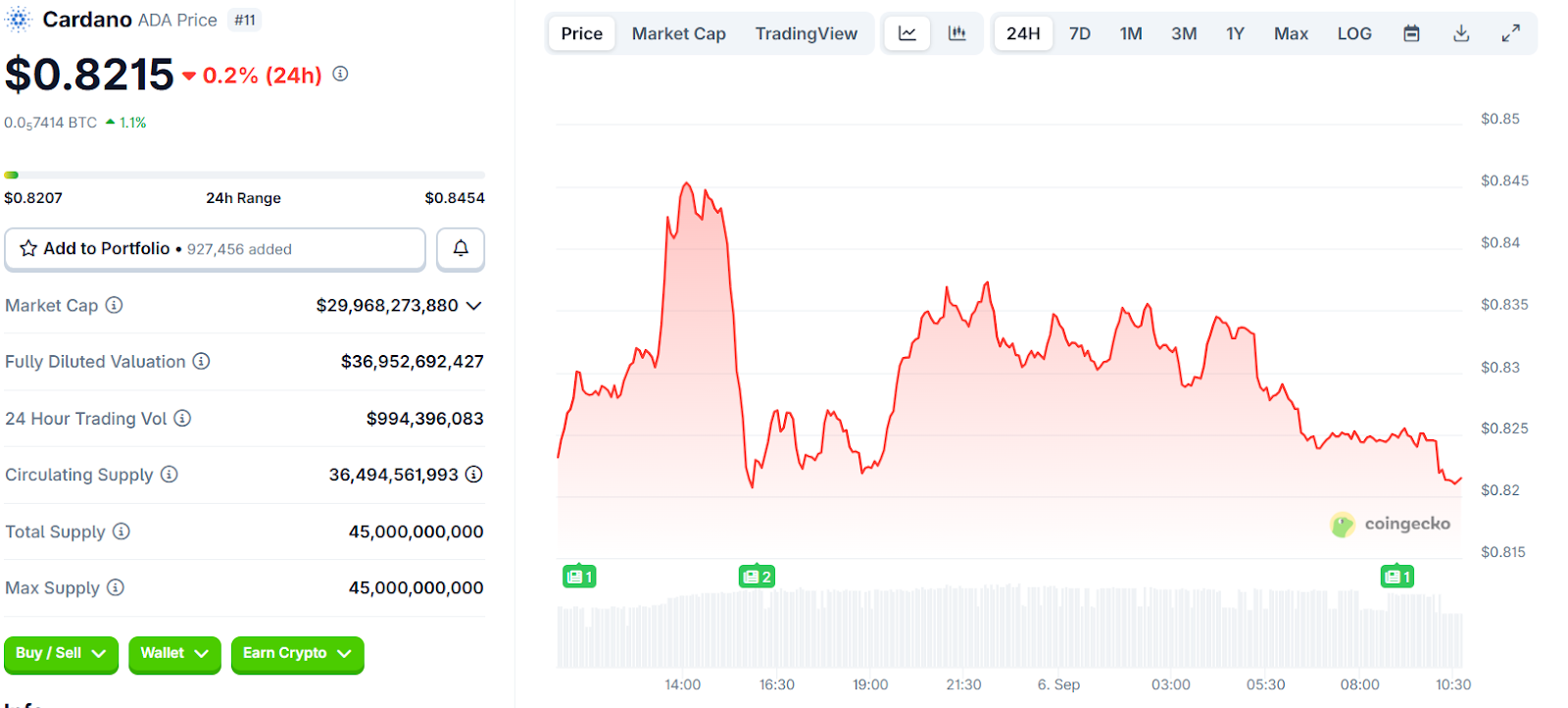
Task: Click Add to Portfolio button
Action: point(215,249)
